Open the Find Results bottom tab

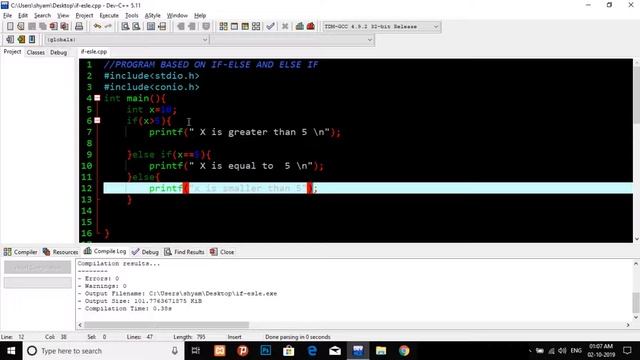[184, 252]
